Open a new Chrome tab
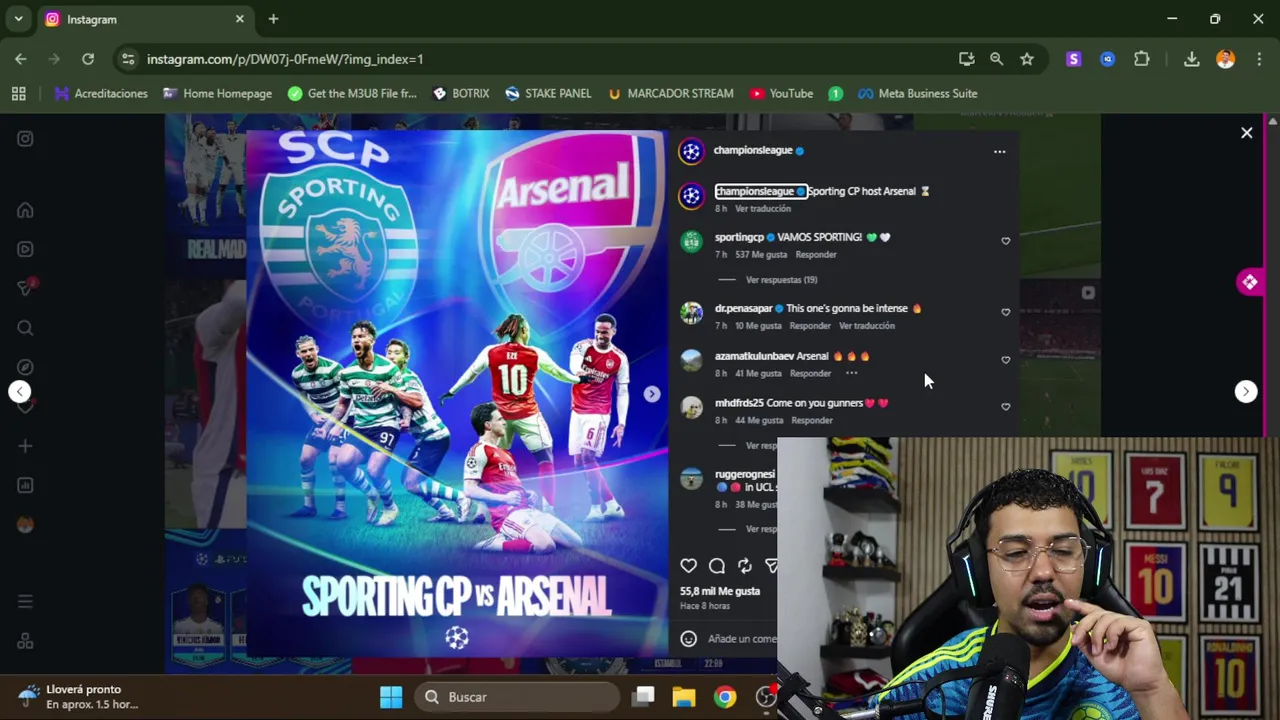 273,19
